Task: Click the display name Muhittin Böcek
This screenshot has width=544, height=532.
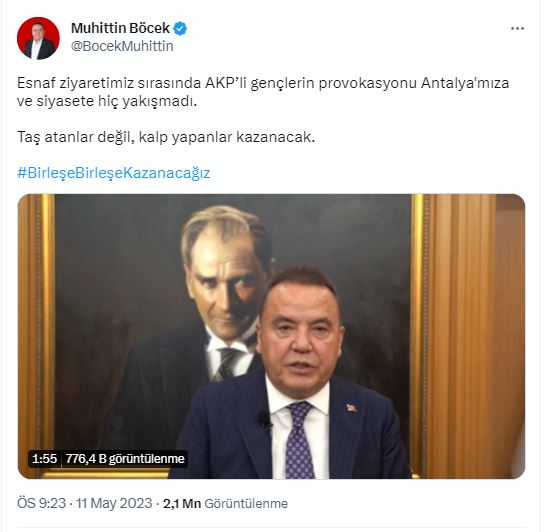Action: click(x=120, y=28)
